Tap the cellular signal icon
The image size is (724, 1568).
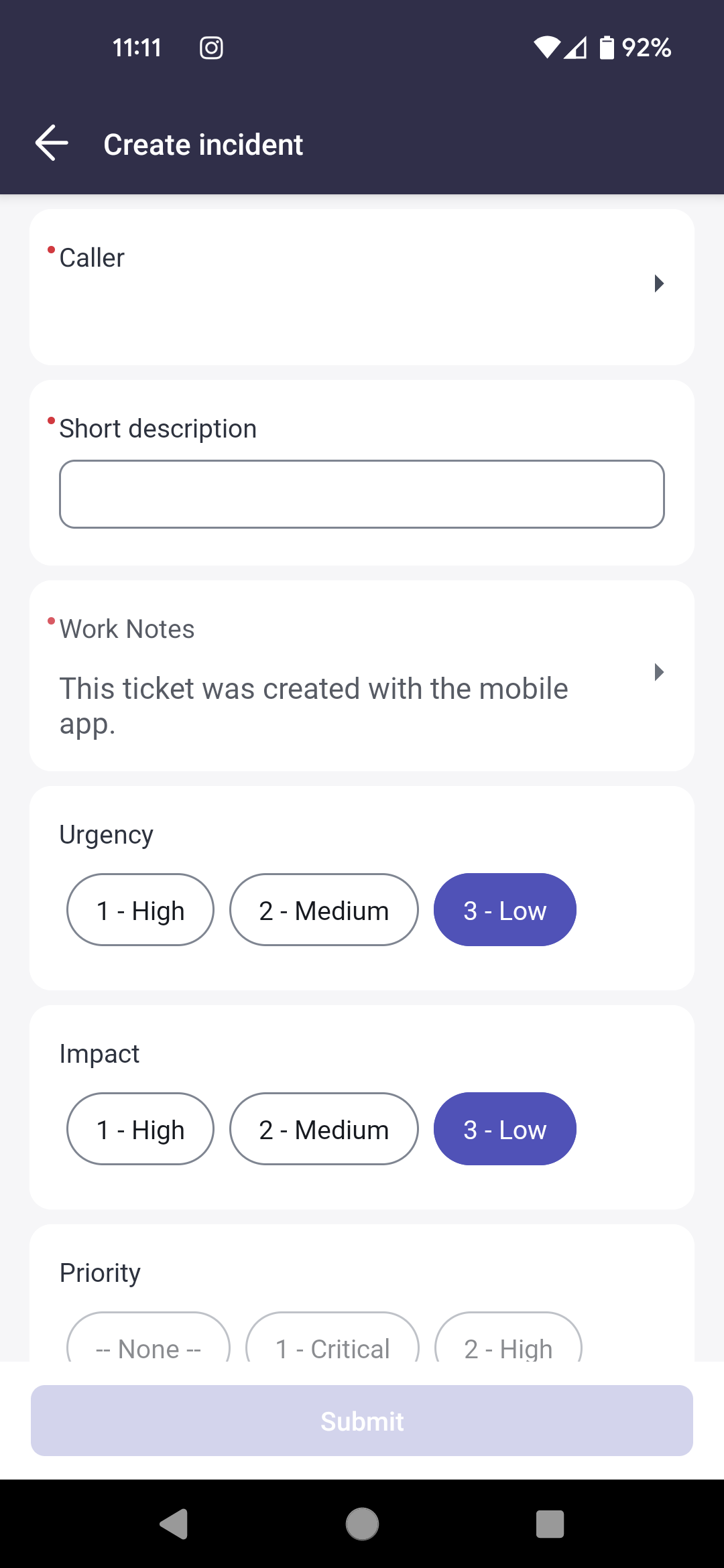click(576, 48)
